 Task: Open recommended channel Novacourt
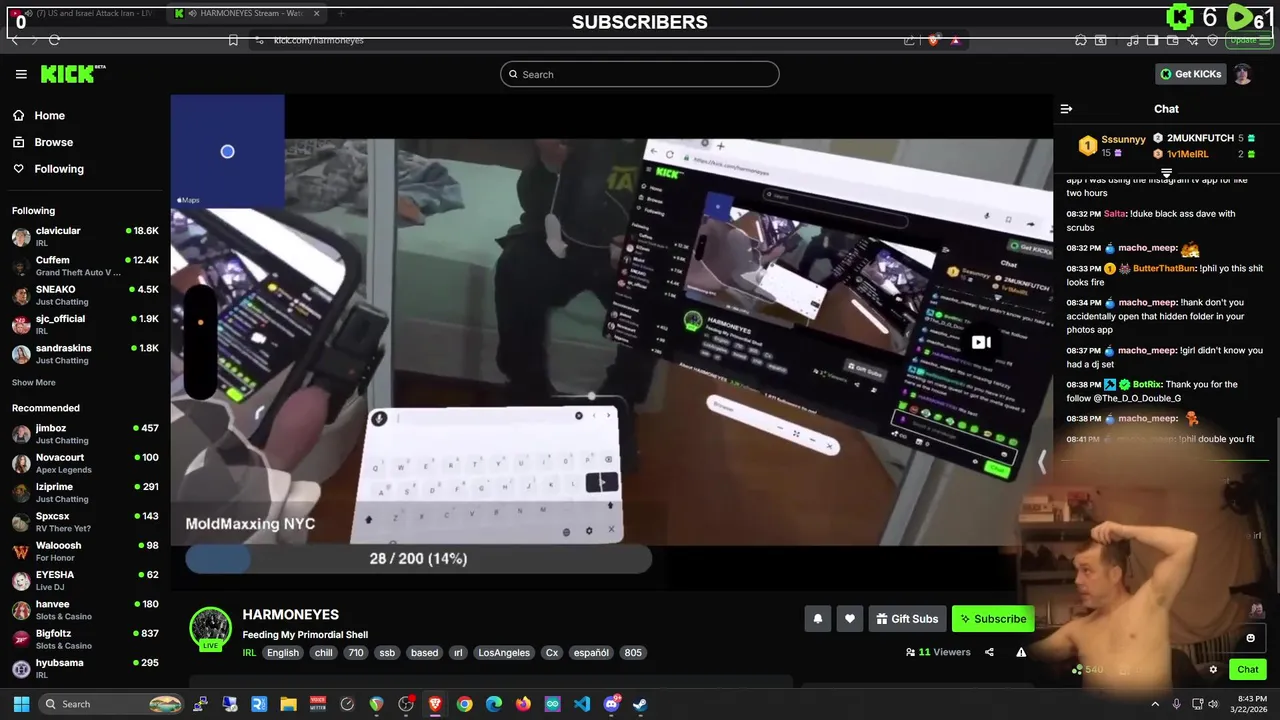(85, 463)
